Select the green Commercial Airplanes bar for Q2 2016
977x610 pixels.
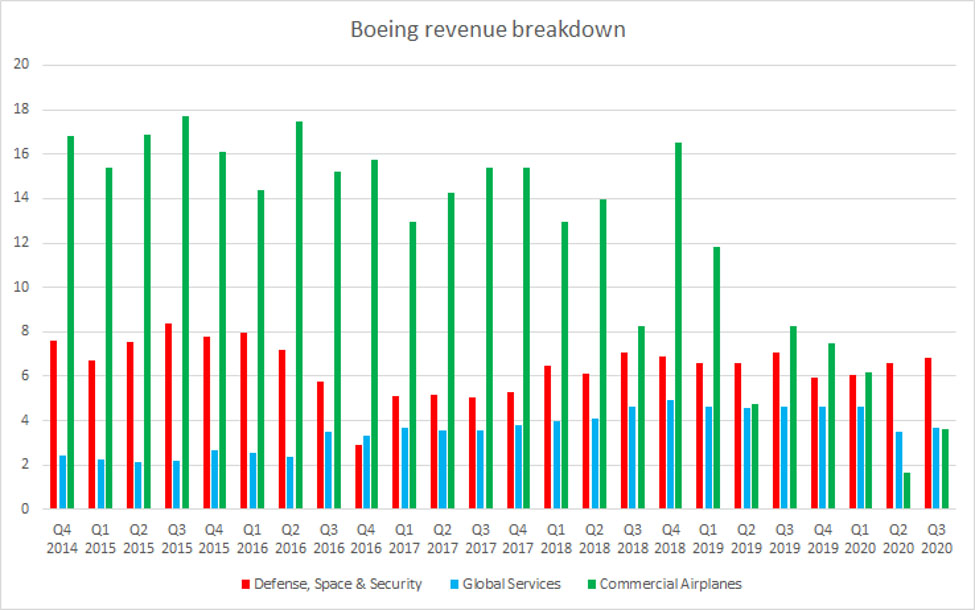(x=299, y=315)
